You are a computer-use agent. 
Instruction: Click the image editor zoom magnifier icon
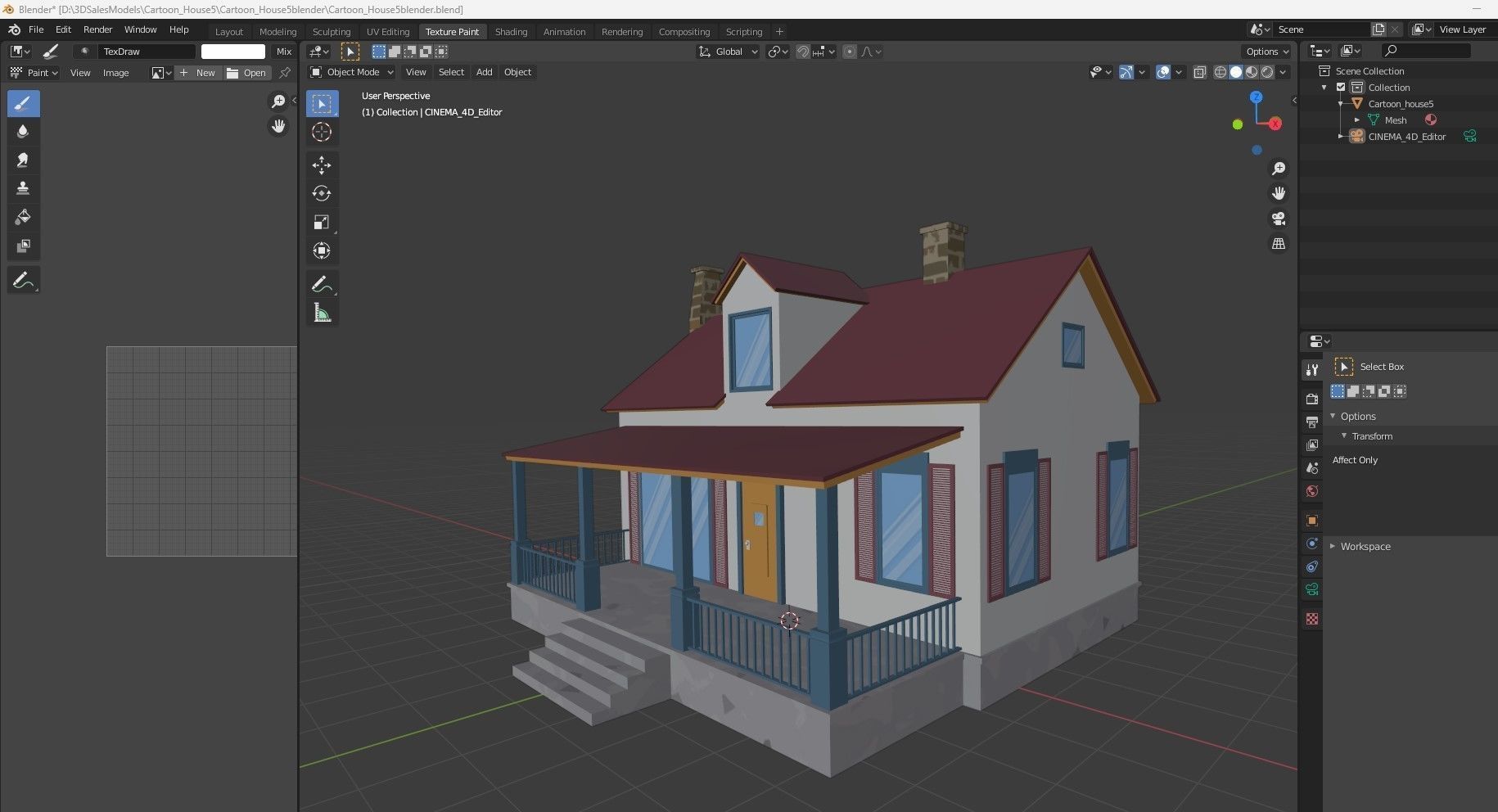[278, 101]
